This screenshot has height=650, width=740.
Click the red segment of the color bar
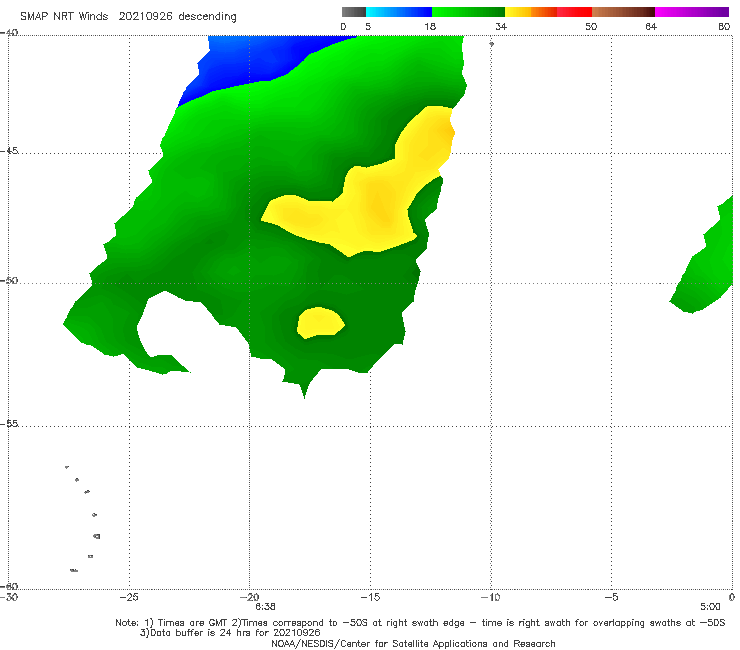coord(574,12)
